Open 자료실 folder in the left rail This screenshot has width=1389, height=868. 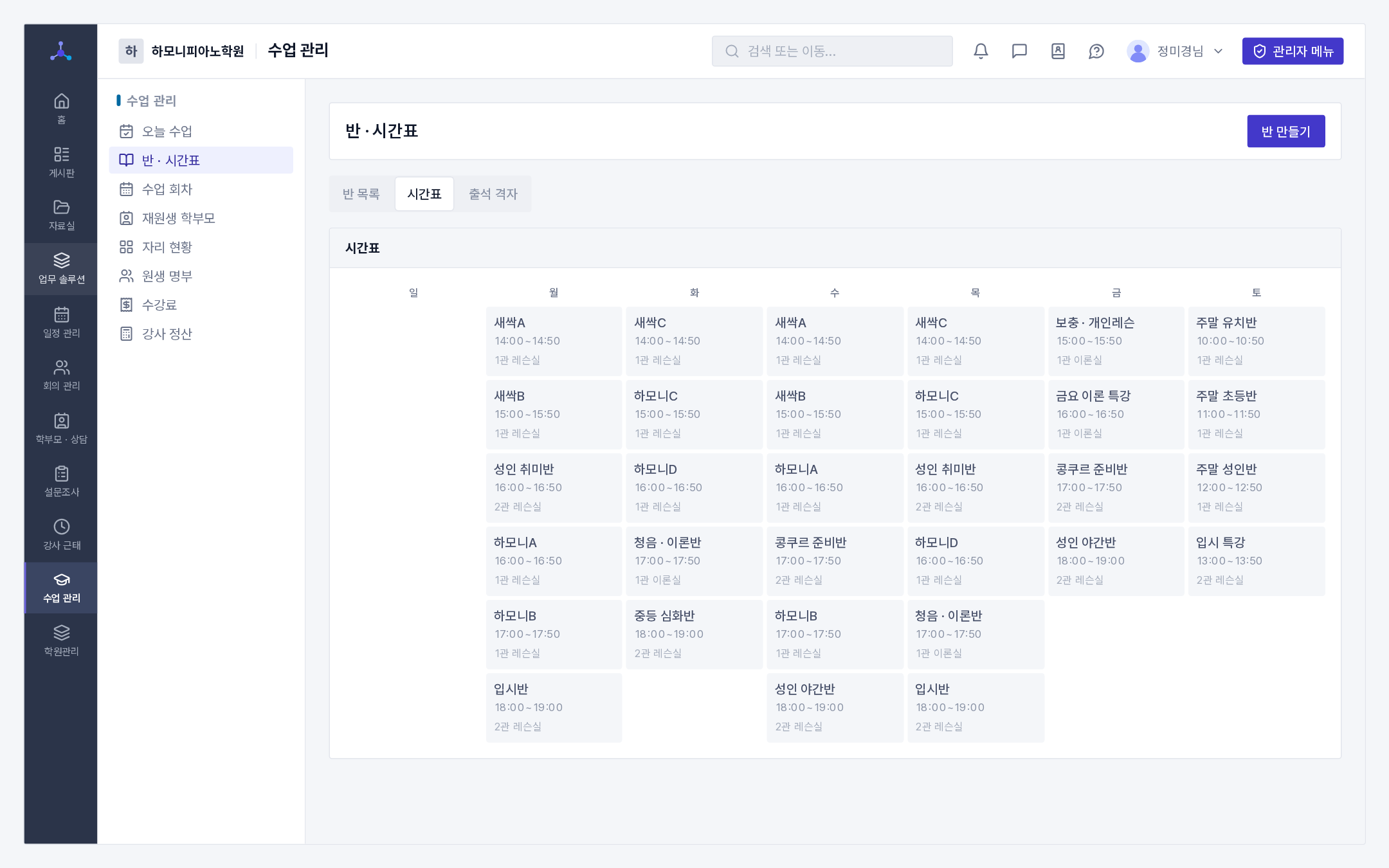pos(61,215)
